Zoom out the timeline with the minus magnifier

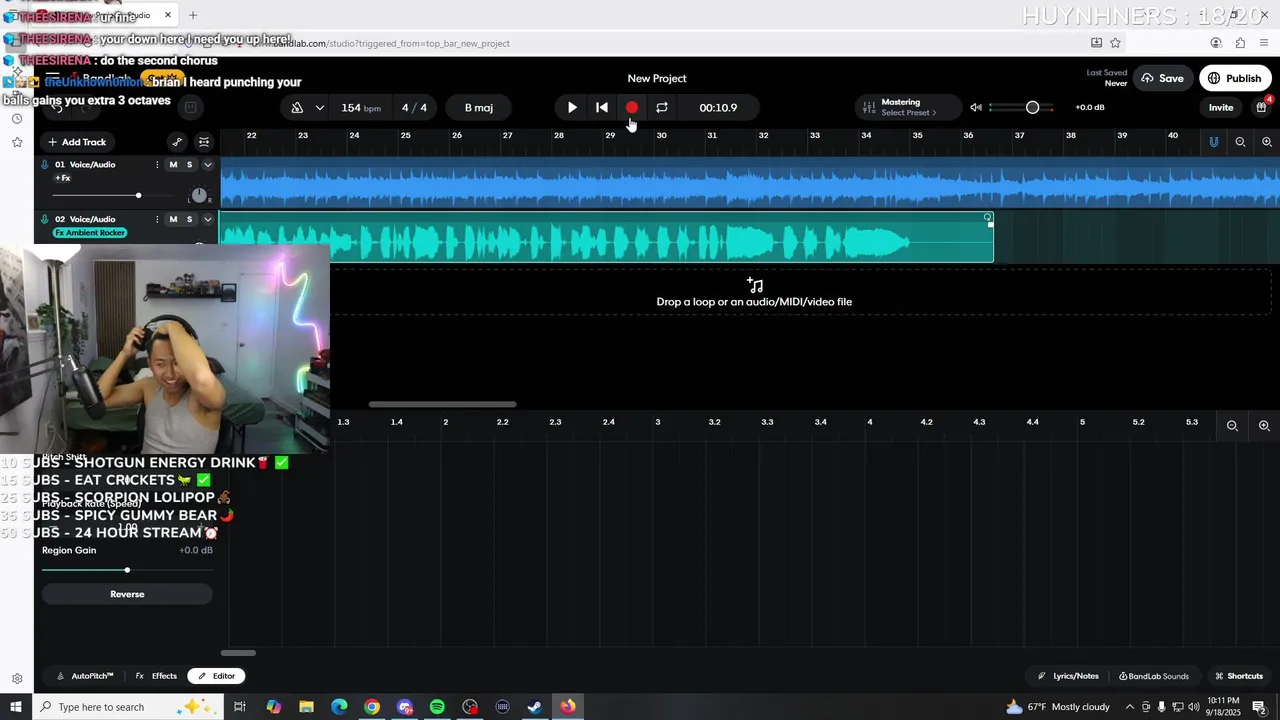[1240, 142]
